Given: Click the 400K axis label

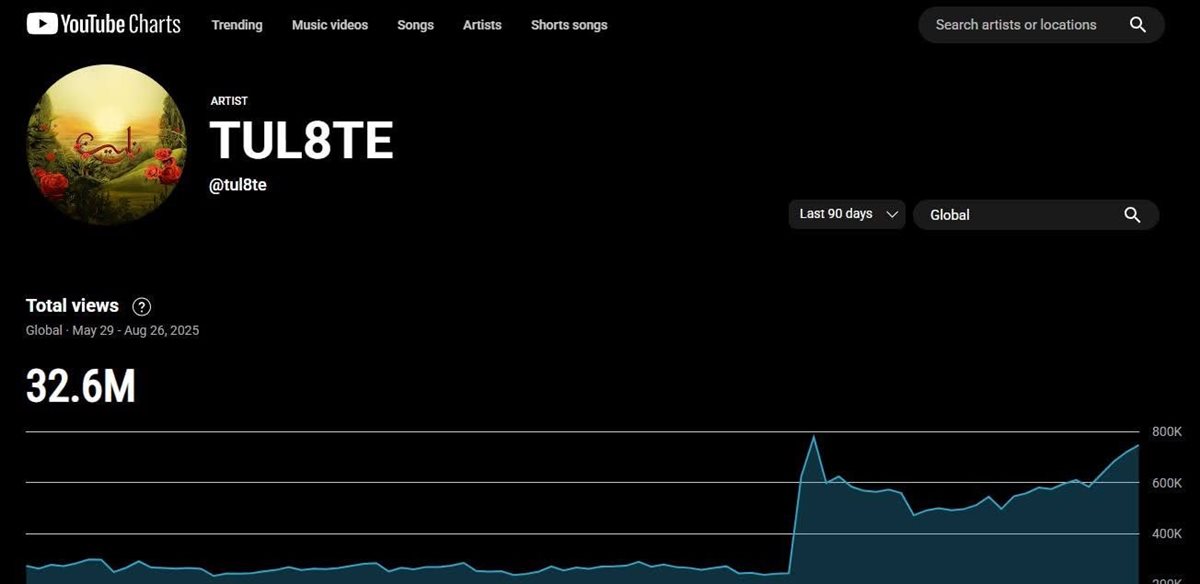Looking at the screenshot, I should [1167, 534].
